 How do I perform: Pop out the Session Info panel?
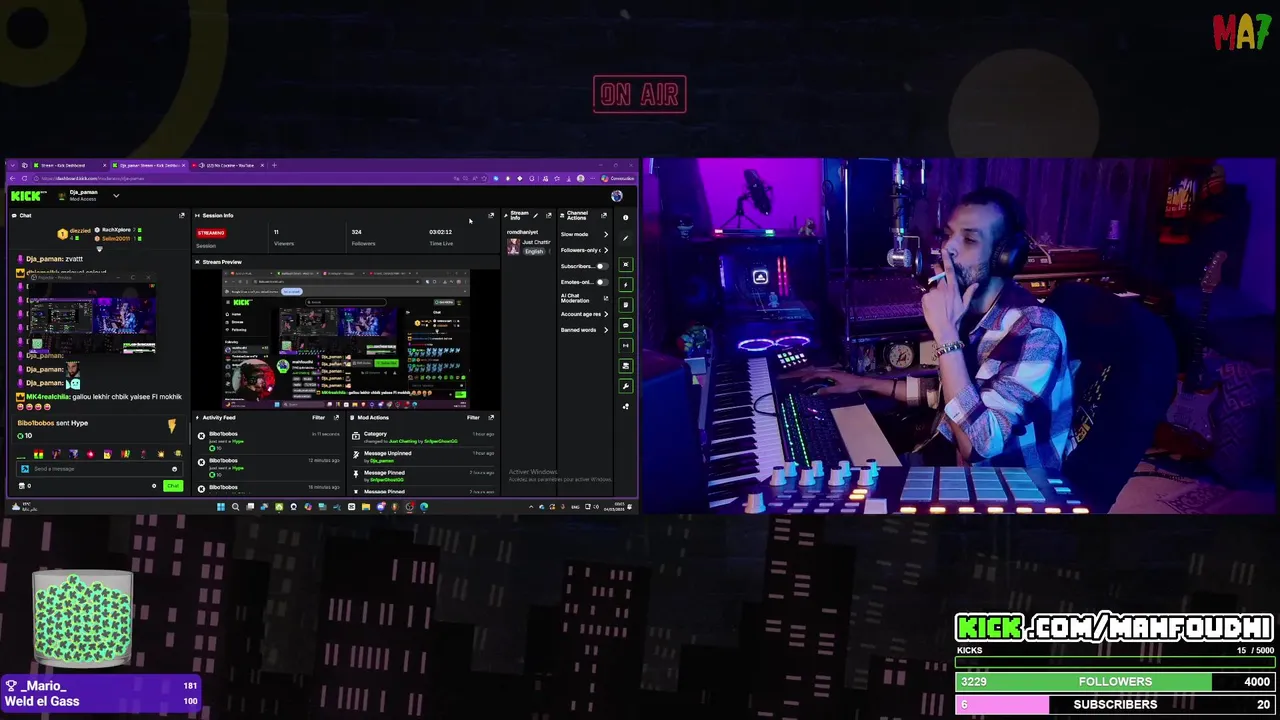click(491, 215)
